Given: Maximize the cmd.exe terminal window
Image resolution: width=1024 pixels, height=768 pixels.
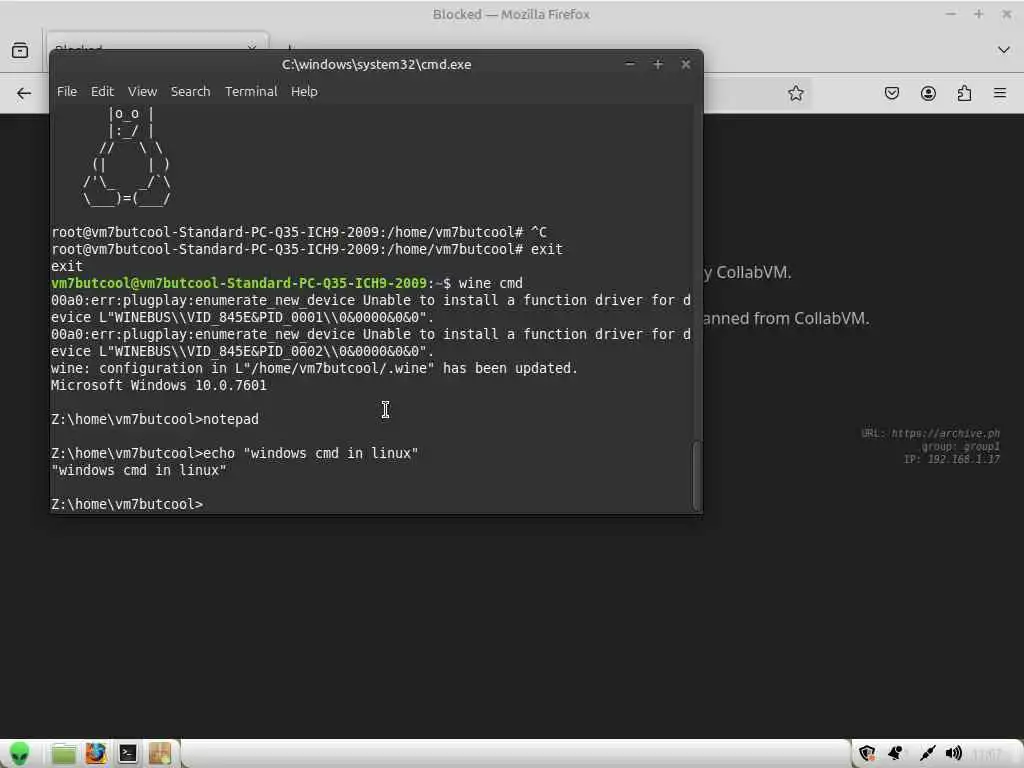Looking at the screenshot, I should tap(658, 64).
